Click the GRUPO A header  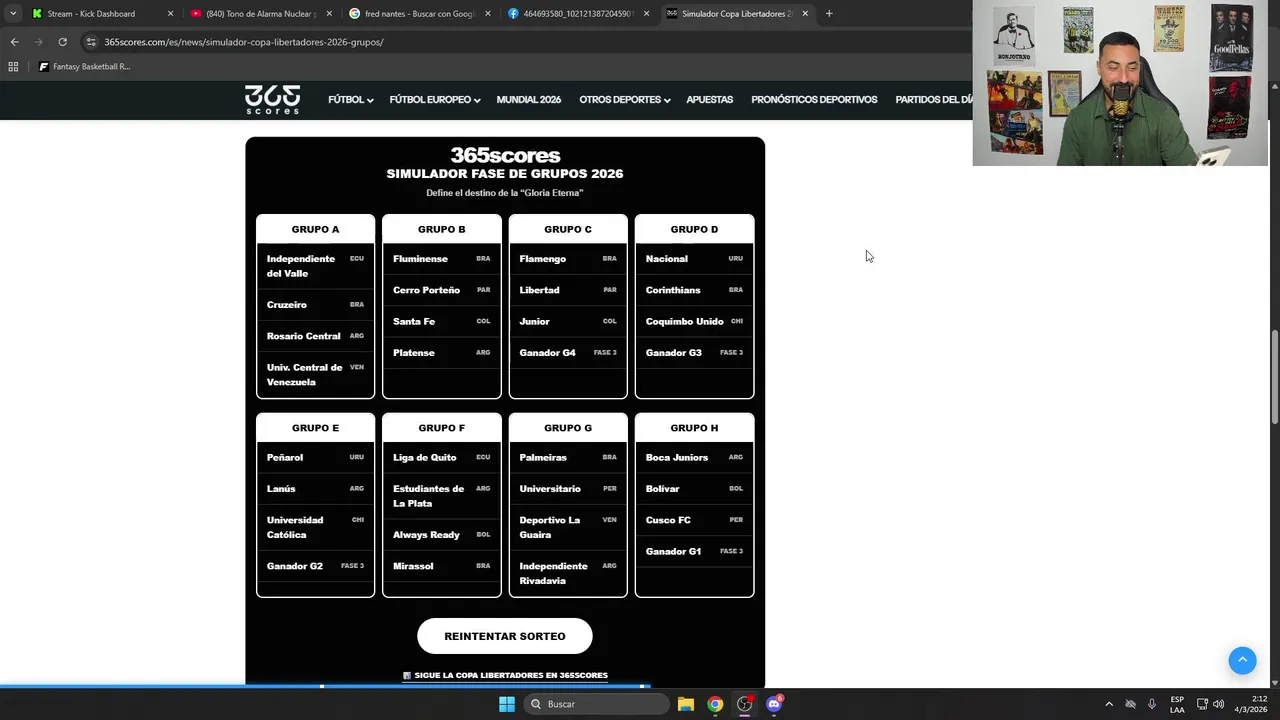click(x=315, y=229)
